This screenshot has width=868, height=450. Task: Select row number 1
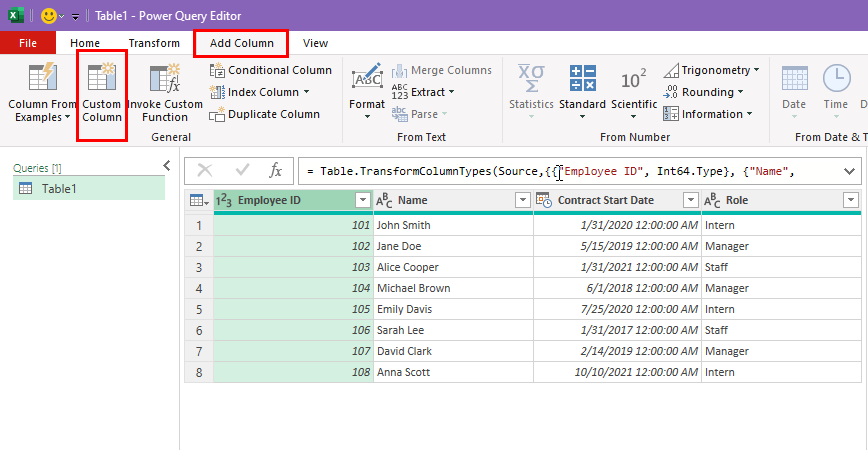pos(199,225)
